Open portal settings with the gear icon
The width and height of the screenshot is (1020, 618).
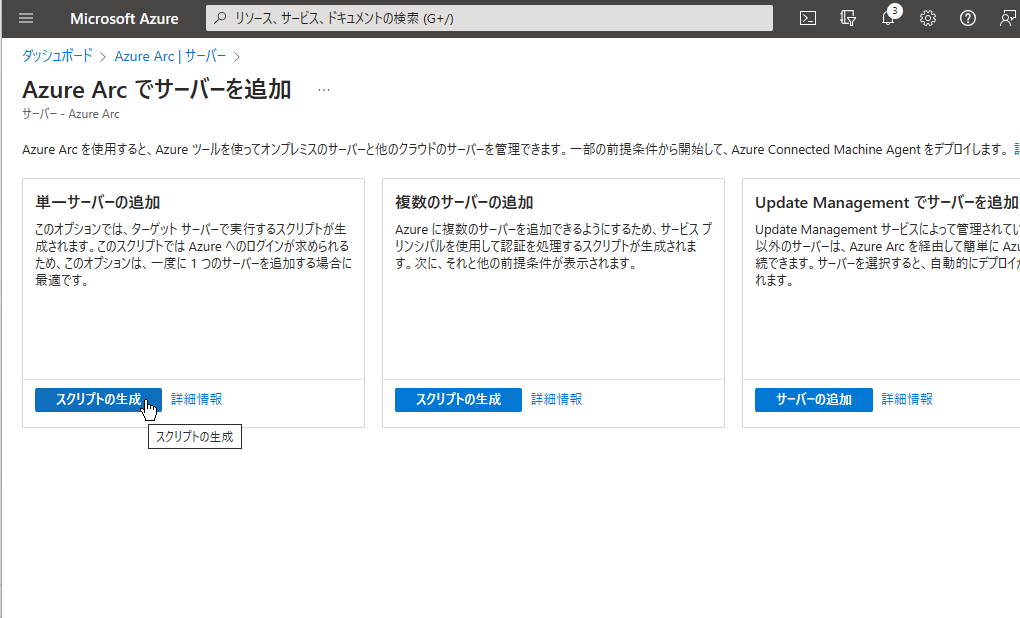[928, 18]
